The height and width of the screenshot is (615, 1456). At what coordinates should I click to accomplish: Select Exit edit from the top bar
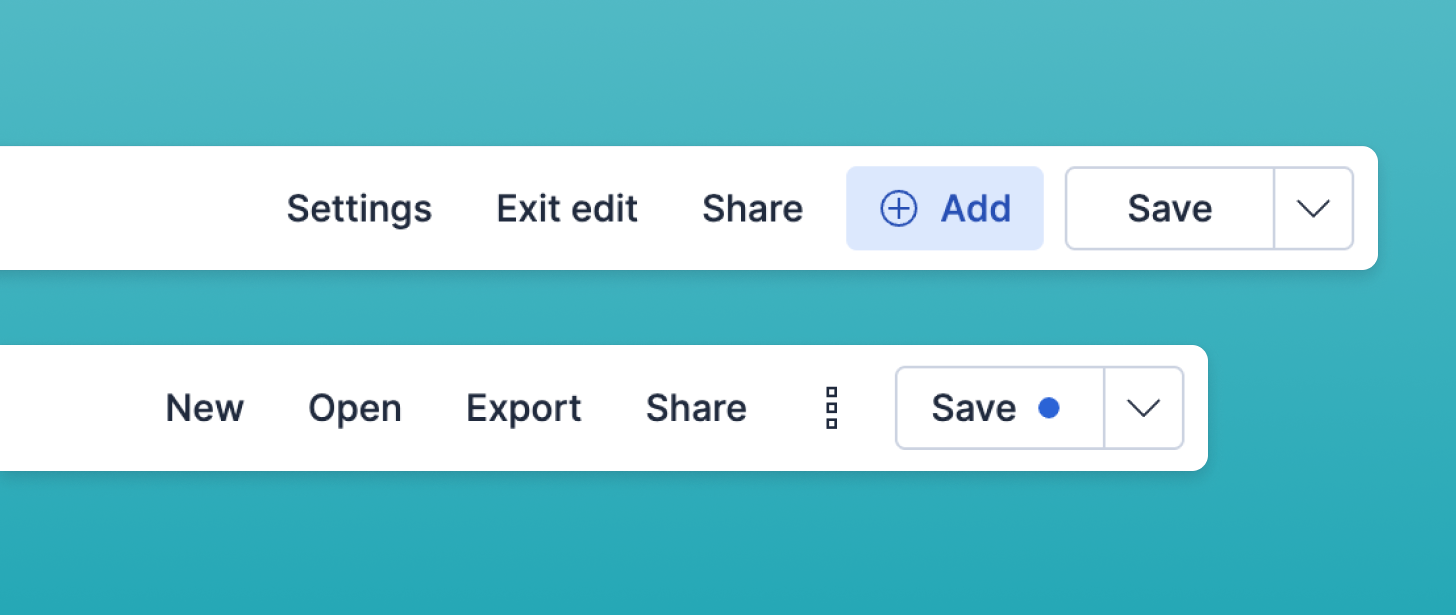click(x=566, y=209)
